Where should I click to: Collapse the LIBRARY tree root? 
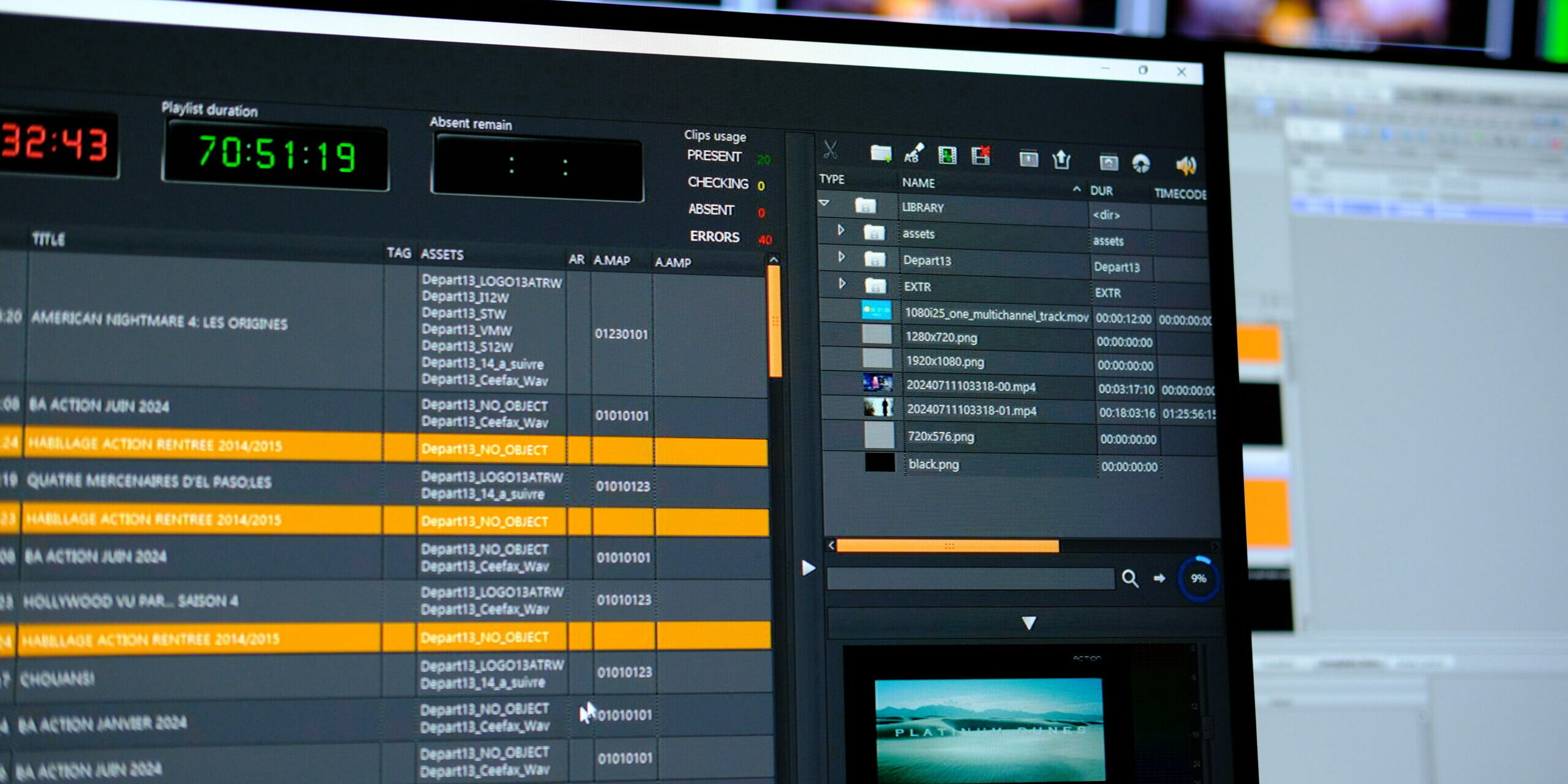tap(824, 203)
